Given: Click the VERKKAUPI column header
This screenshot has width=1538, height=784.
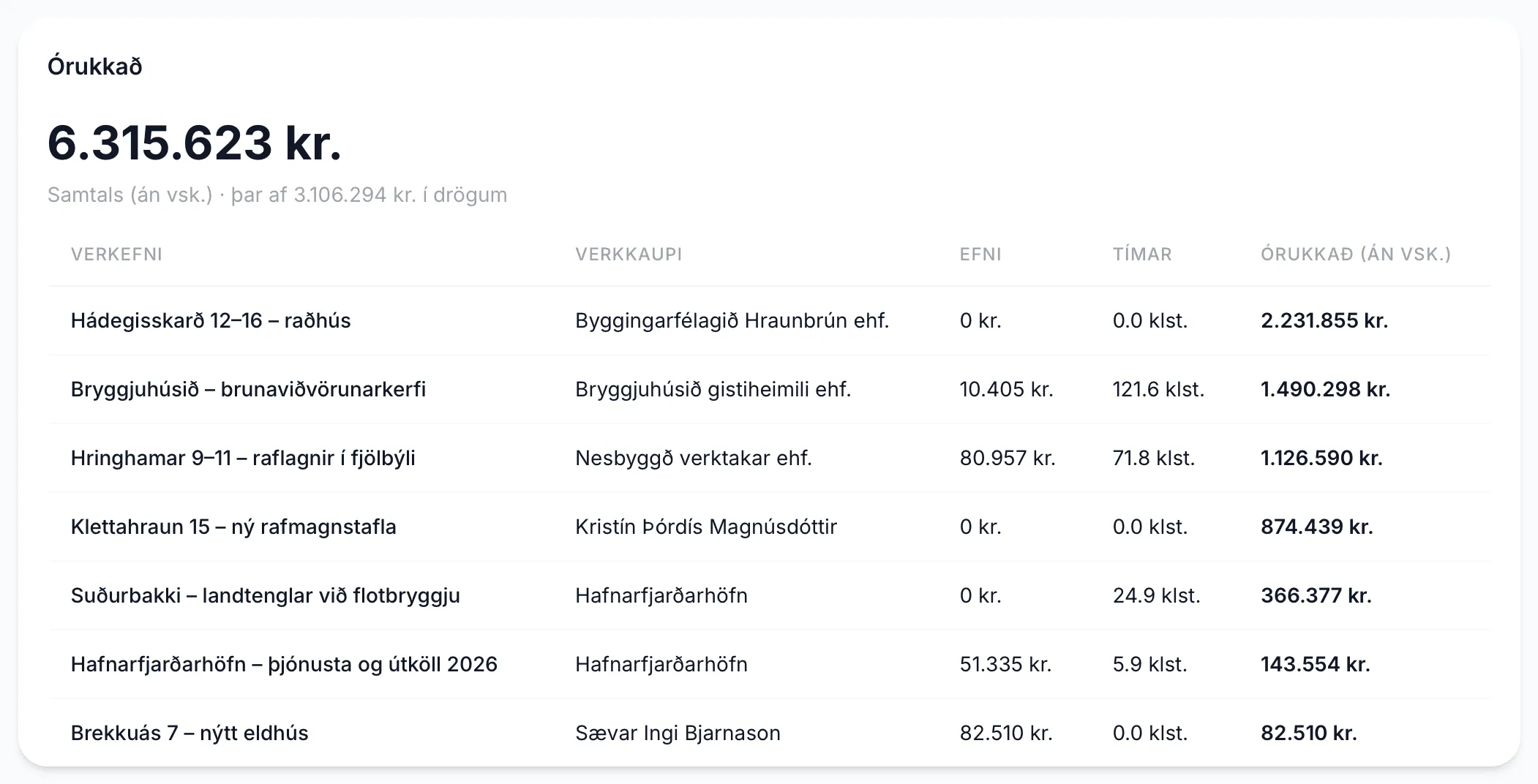Looking at the screenshot, I should [629, 254].
